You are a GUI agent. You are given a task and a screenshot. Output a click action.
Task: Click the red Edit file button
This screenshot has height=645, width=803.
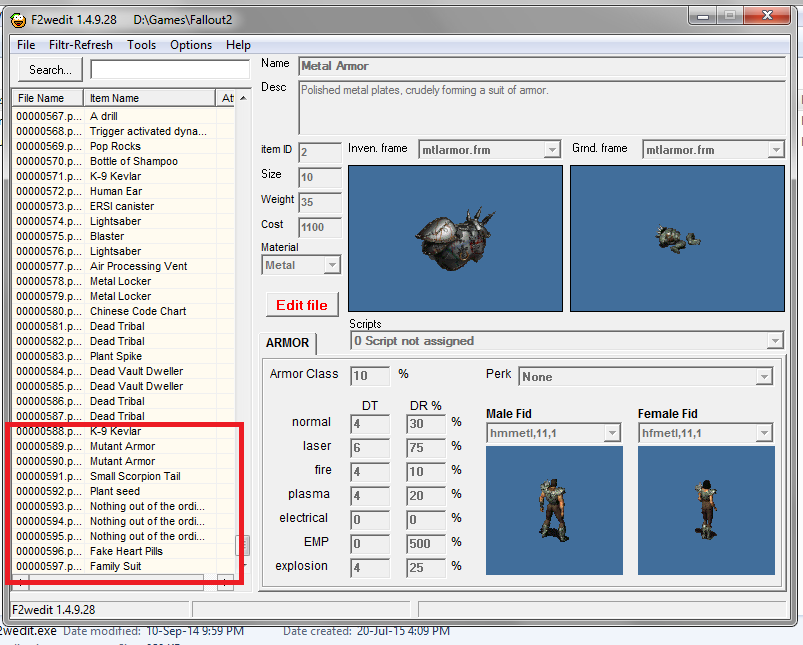pyautogui.click(x=302, y=305)
